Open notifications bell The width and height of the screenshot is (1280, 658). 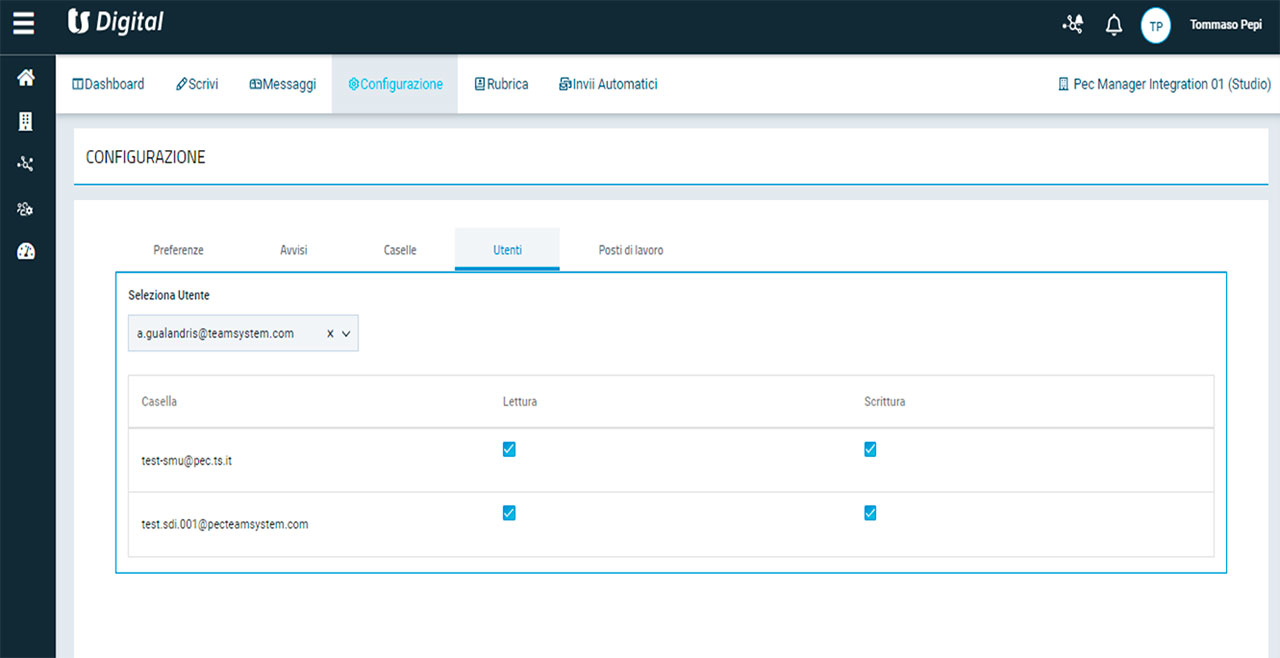point(1114,25)
